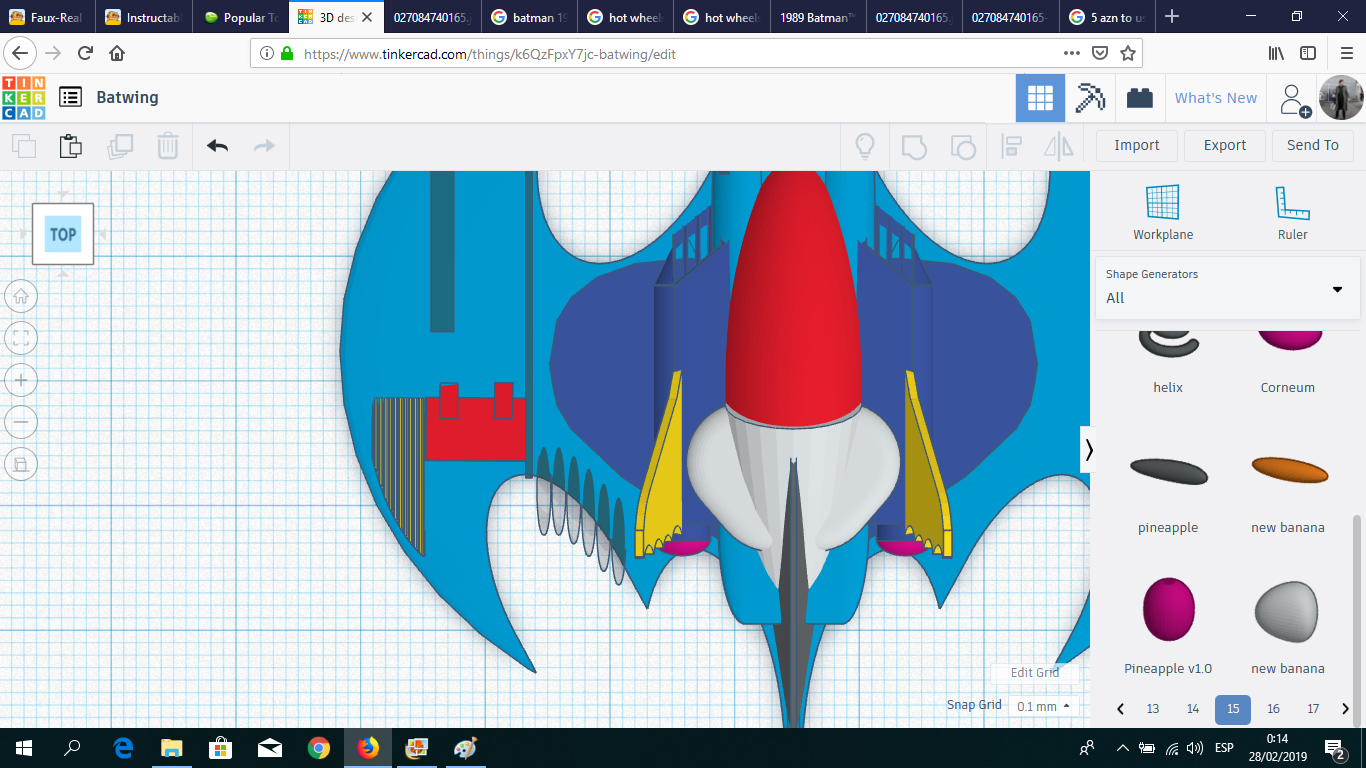This screenshot has width=1366, height=768.
Task: Click the Ungroup shapes icon
Action: point(962,146)
